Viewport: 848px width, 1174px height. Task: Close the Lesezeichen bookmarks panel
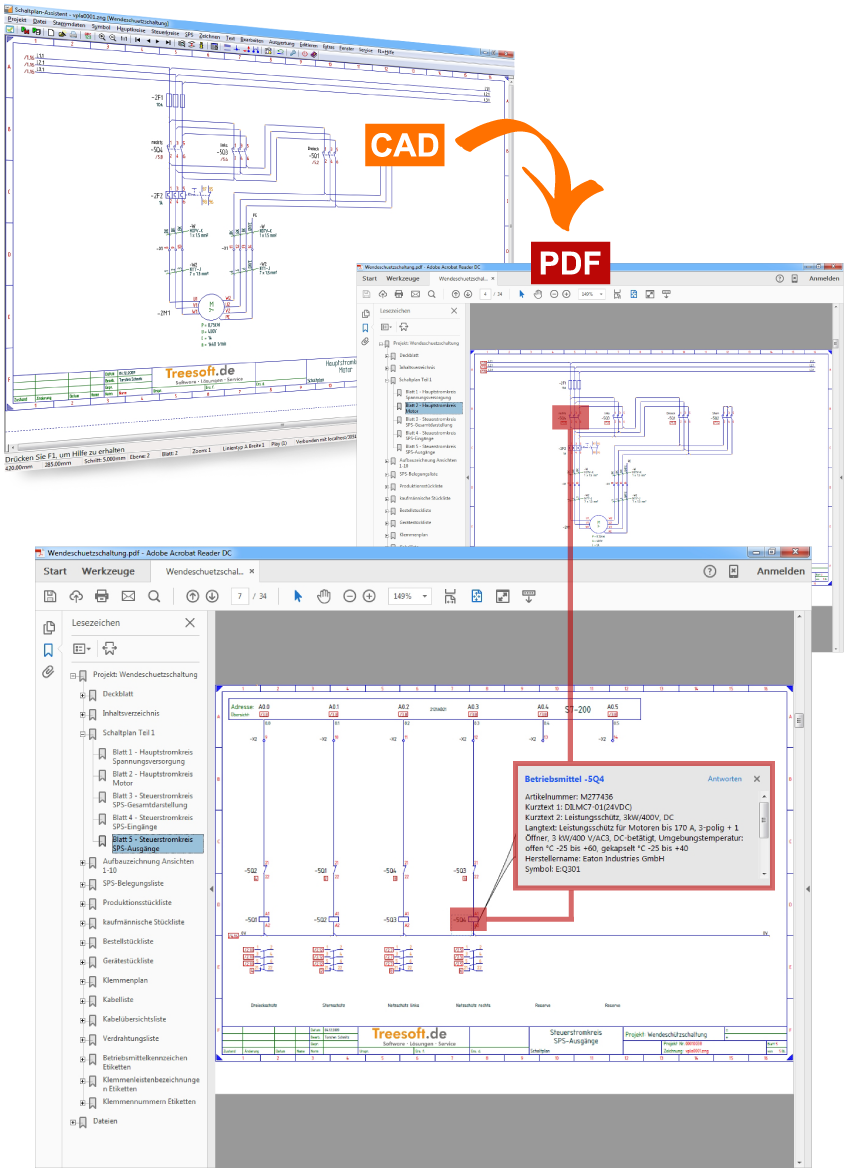[x=190, y=623]
